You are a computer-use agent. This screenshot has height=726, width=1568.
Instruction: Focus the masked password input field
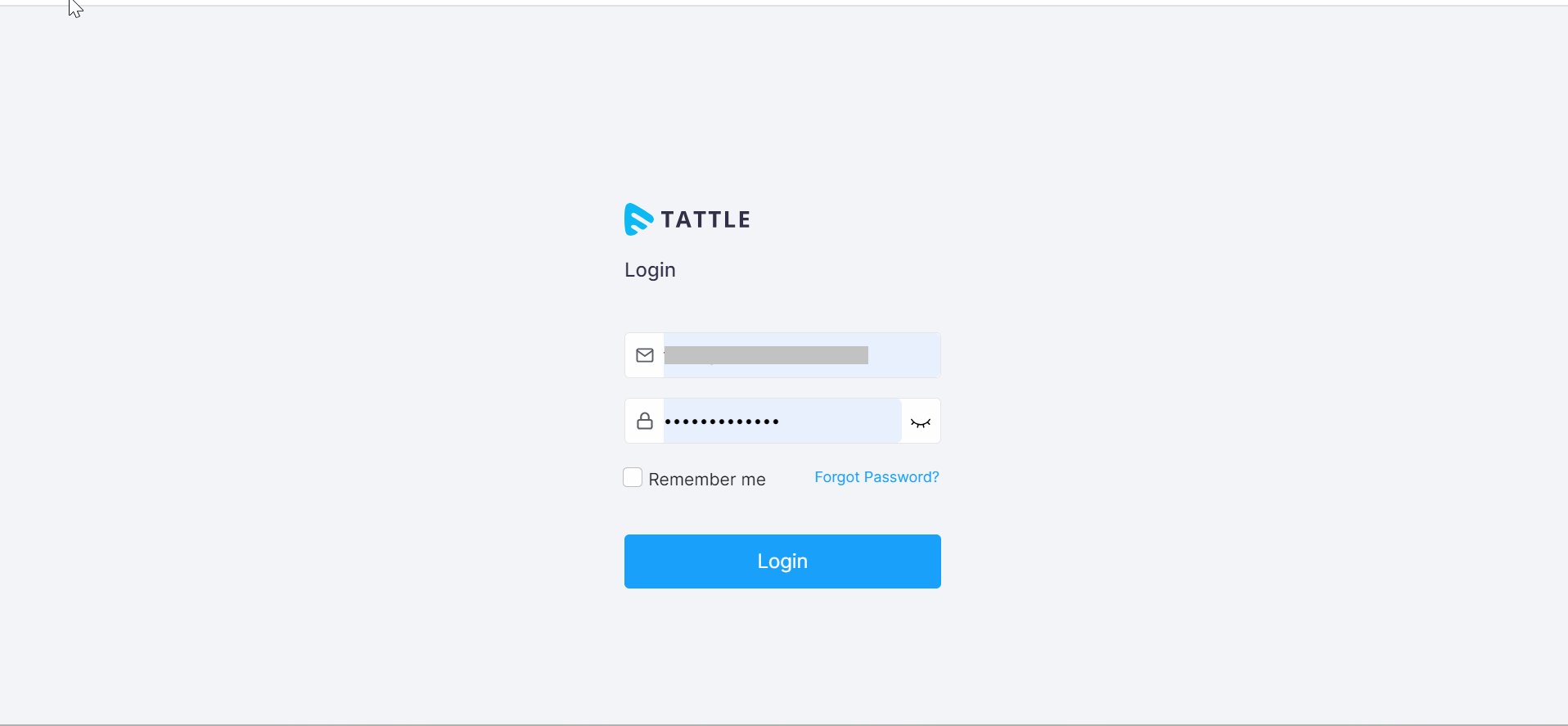pyautogui.click(x=782, y=421)
